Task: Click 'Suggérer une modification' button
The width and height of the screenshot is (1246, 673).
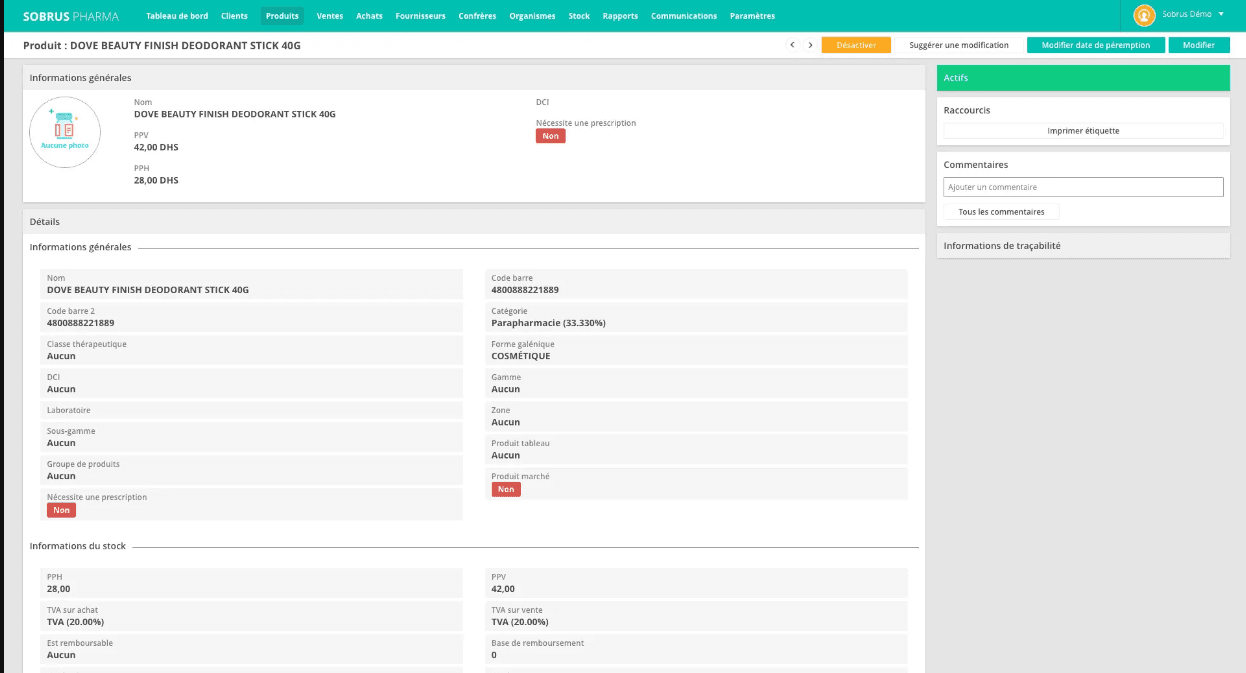Action: coord(959,45)
